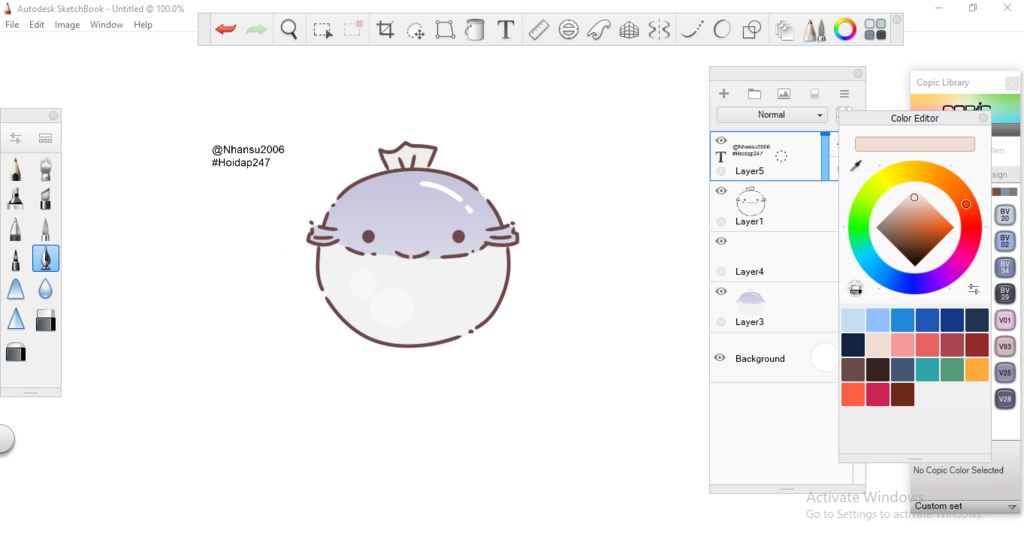Select the Quick Transform tool
This screenshot has height=539, width=1024.
(x=415, y=30)
